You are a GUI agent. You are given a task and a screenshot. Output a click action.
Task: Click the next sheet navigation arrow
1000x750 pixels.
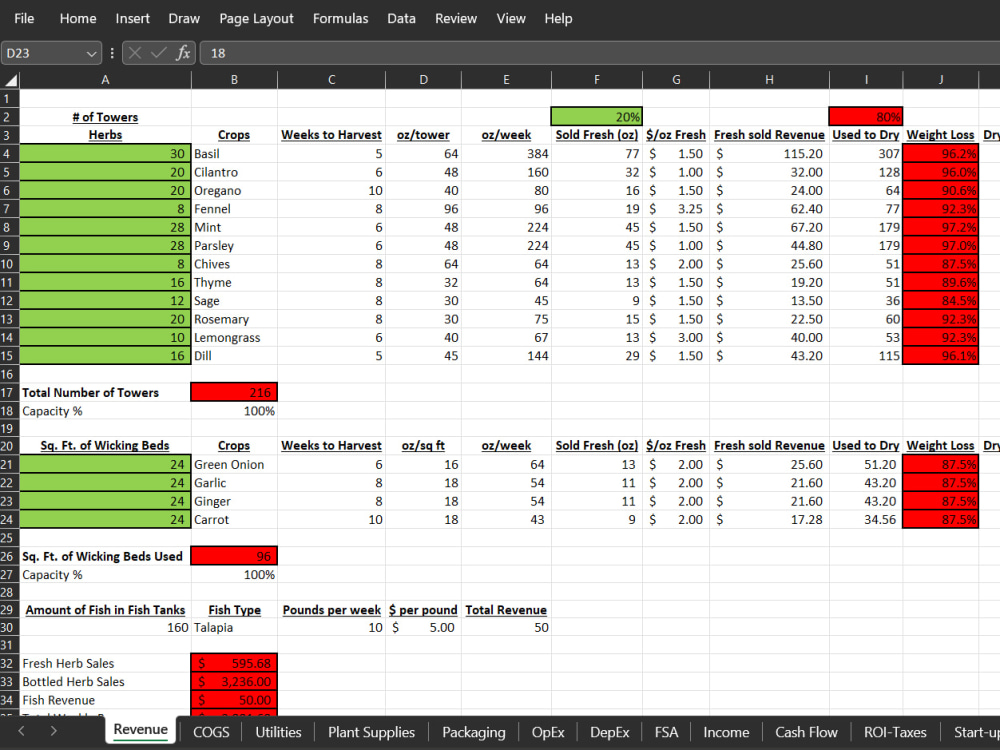tap(53, 731)
